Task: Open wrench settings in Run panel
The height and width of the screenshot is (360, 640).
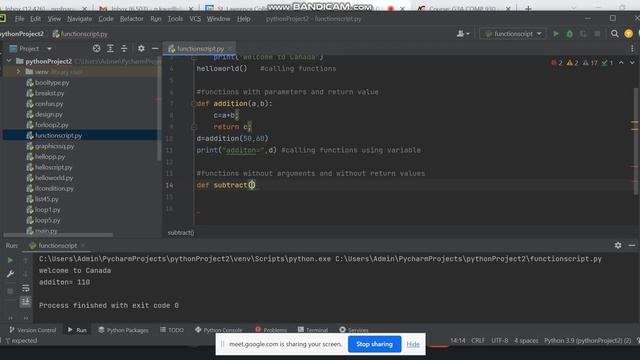Action: tap(10, 274)
